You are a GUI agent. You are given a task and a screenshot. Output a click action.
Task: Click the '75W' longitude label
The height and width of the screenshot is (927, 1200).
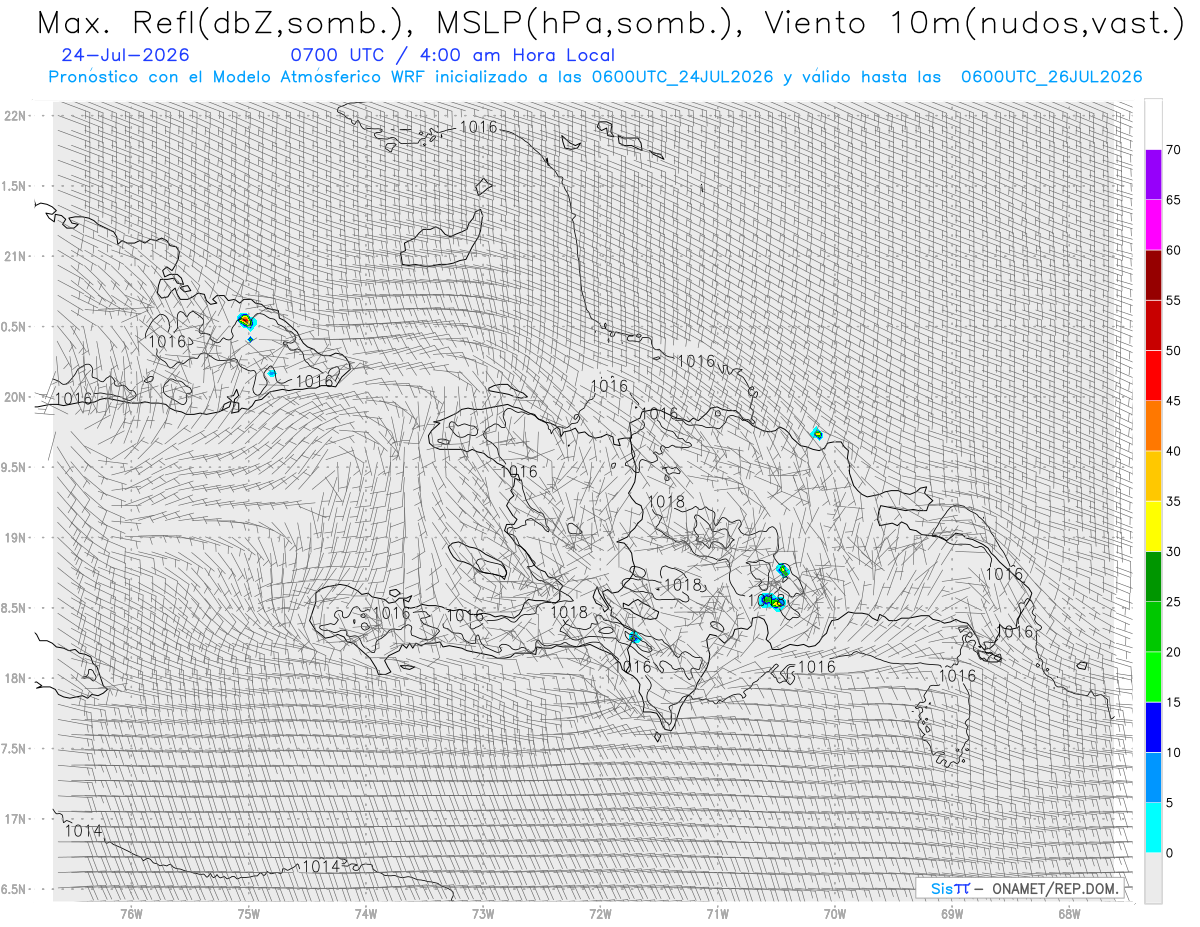point(248,914)
